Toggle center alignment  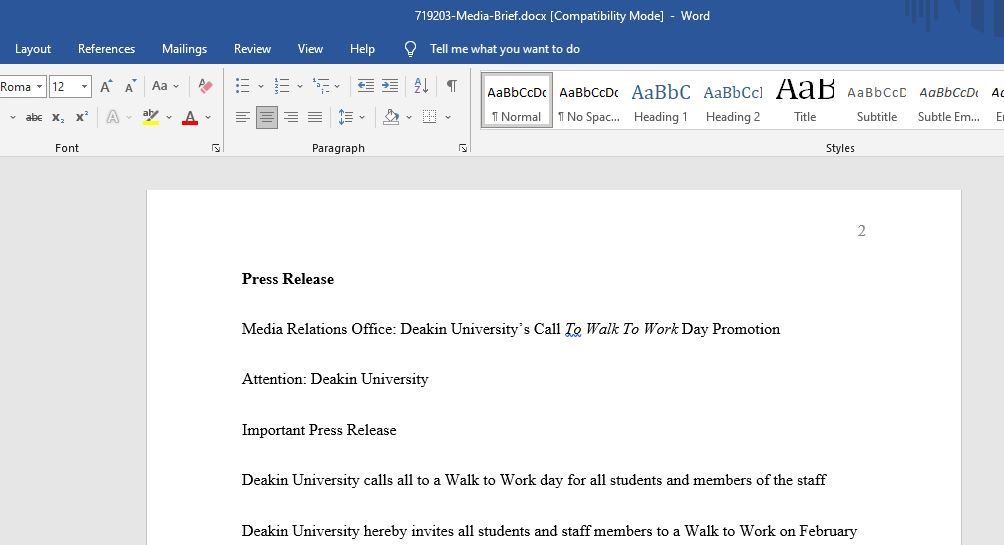coord(267,117)
